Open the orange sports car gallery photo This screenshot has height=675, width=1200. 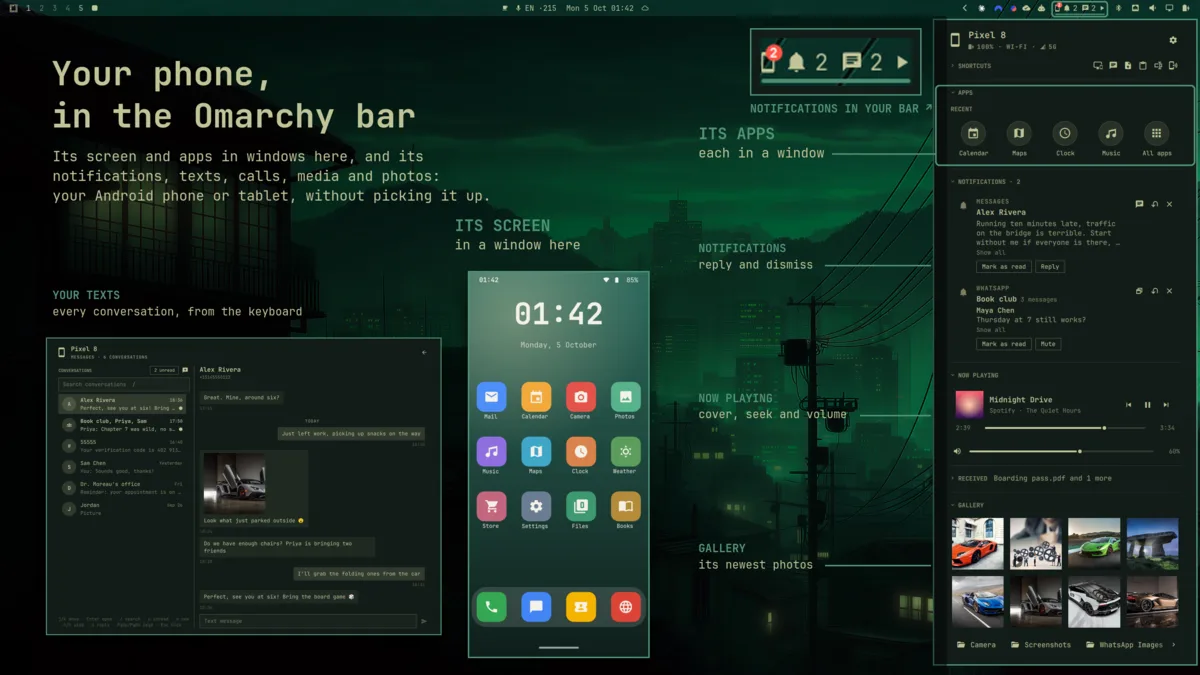click(x=977, y=543)
